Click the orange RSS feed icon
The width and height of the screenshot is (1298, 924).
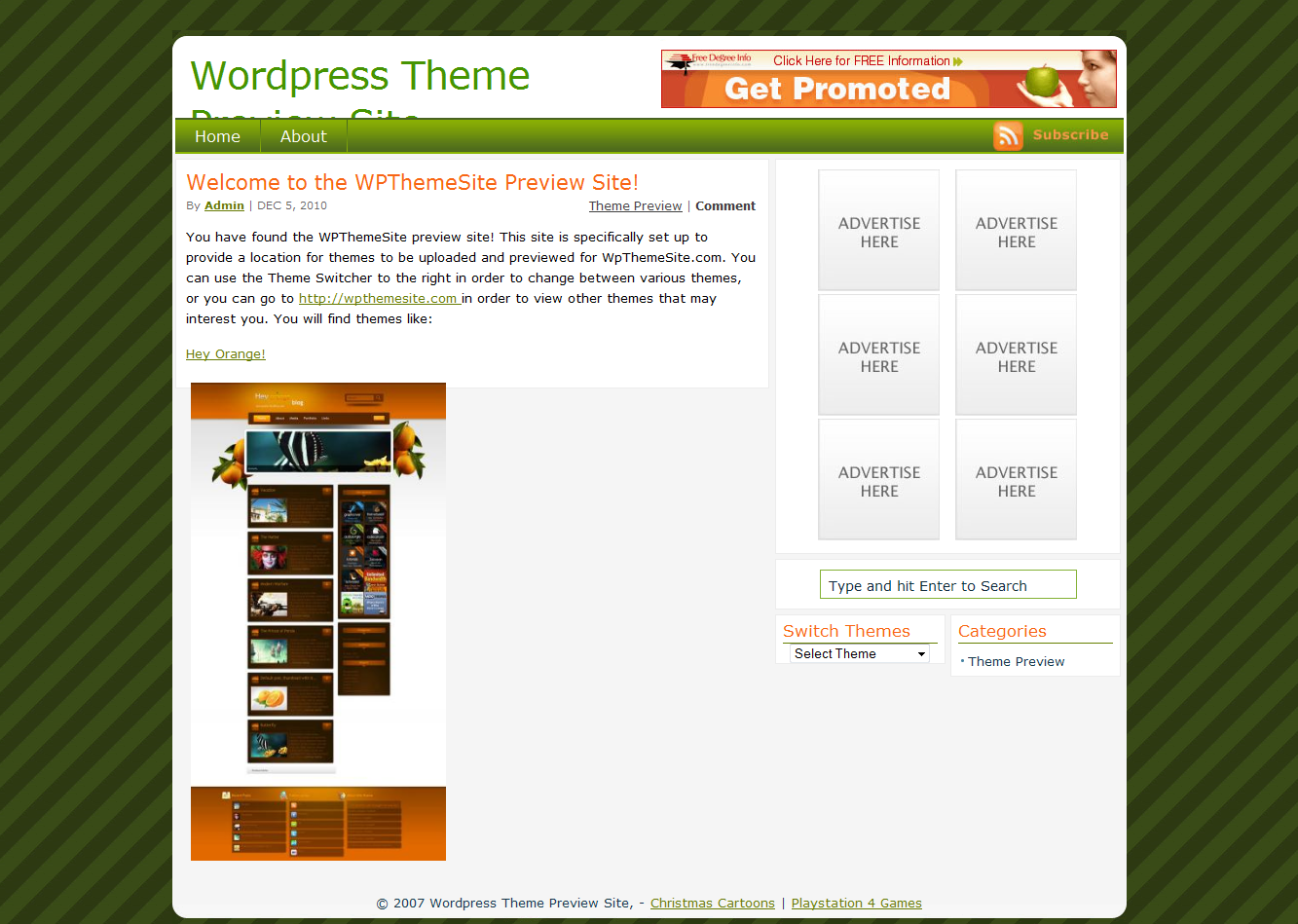[1008, 136]
